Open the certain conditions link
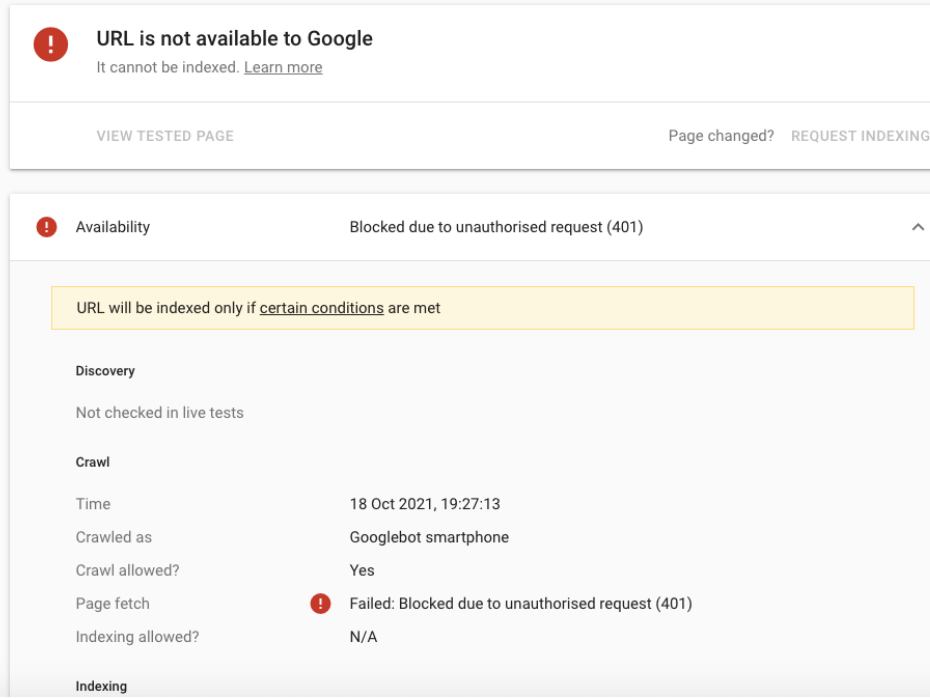Viewport: 930px width, 698px height. [321, 308]
